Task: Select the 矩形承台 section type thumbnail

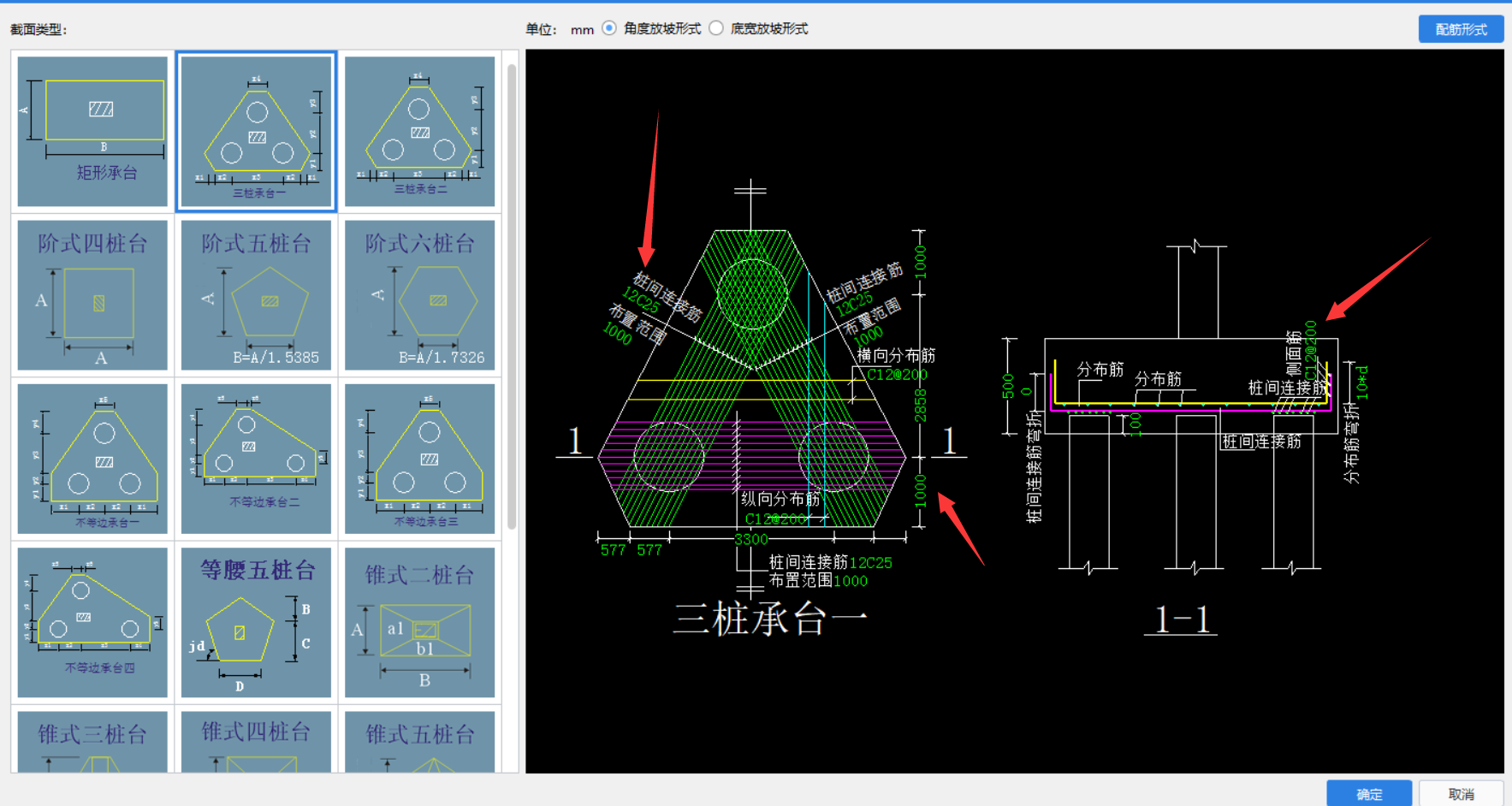Action: (x=92, y=131)
